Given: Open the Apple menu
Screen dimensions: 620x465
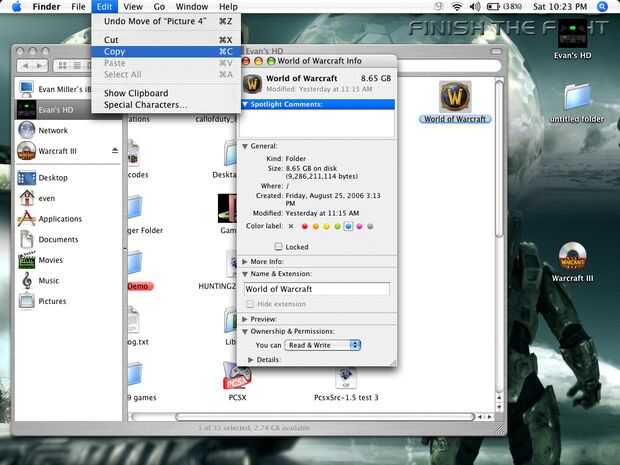Looking at the screenshot, I should (17, 7).
